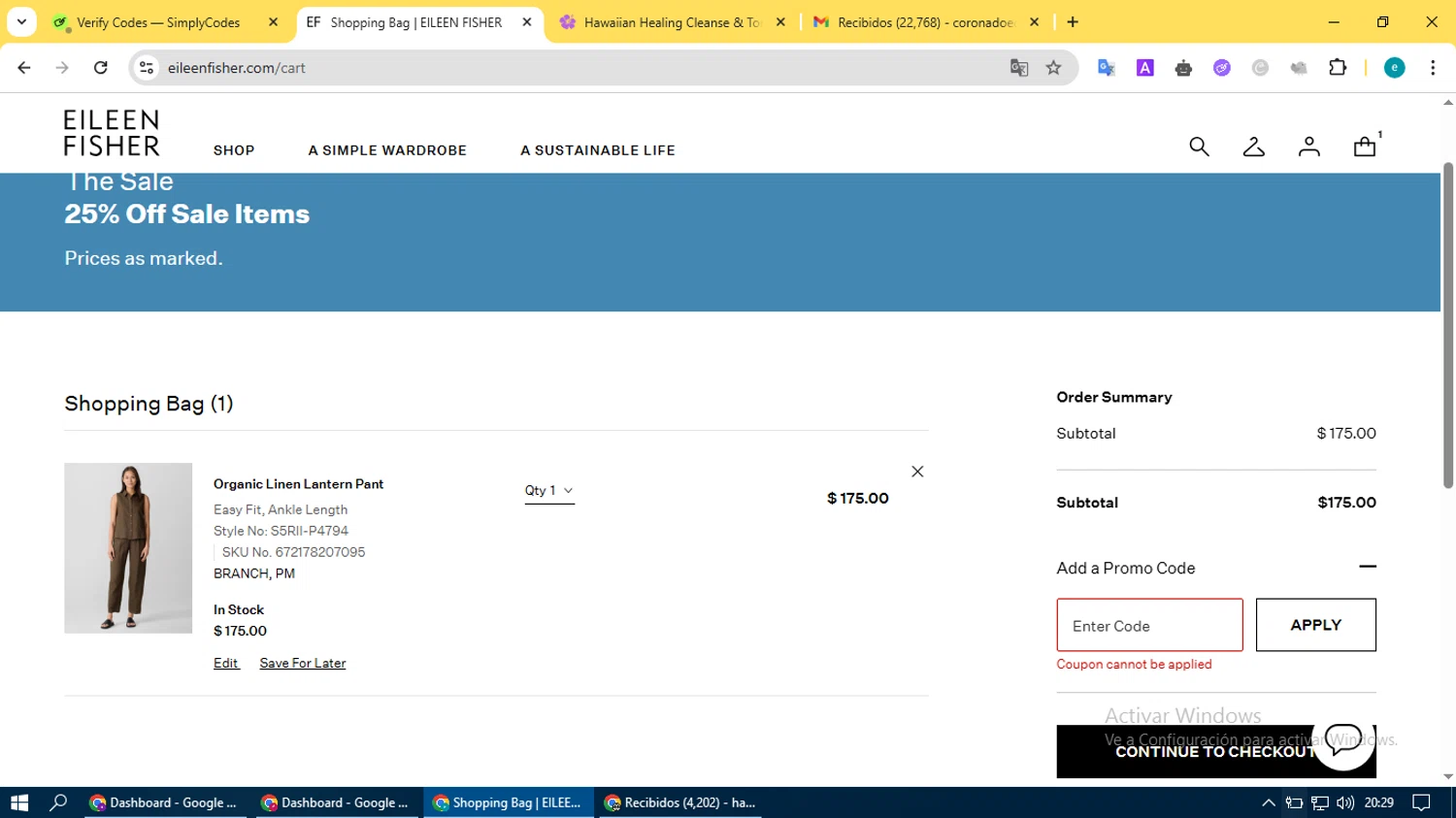Open the Windows Start menu

click(19, 802)
